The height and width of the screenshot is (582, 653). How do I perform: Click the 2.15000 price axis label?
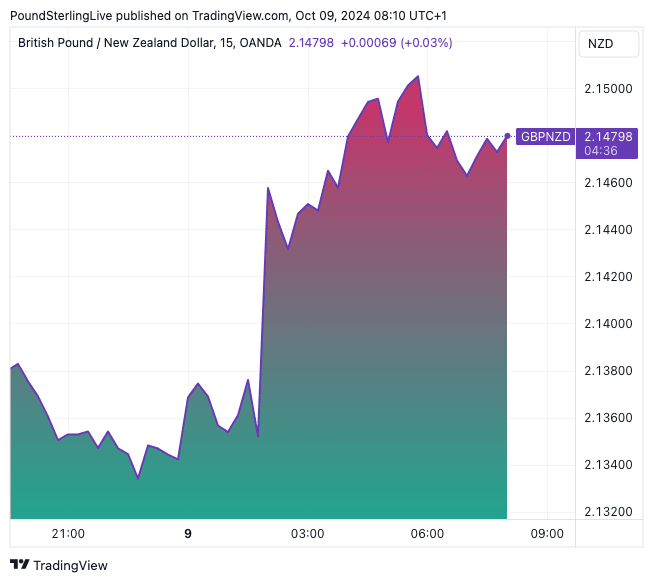pos(608,89)
